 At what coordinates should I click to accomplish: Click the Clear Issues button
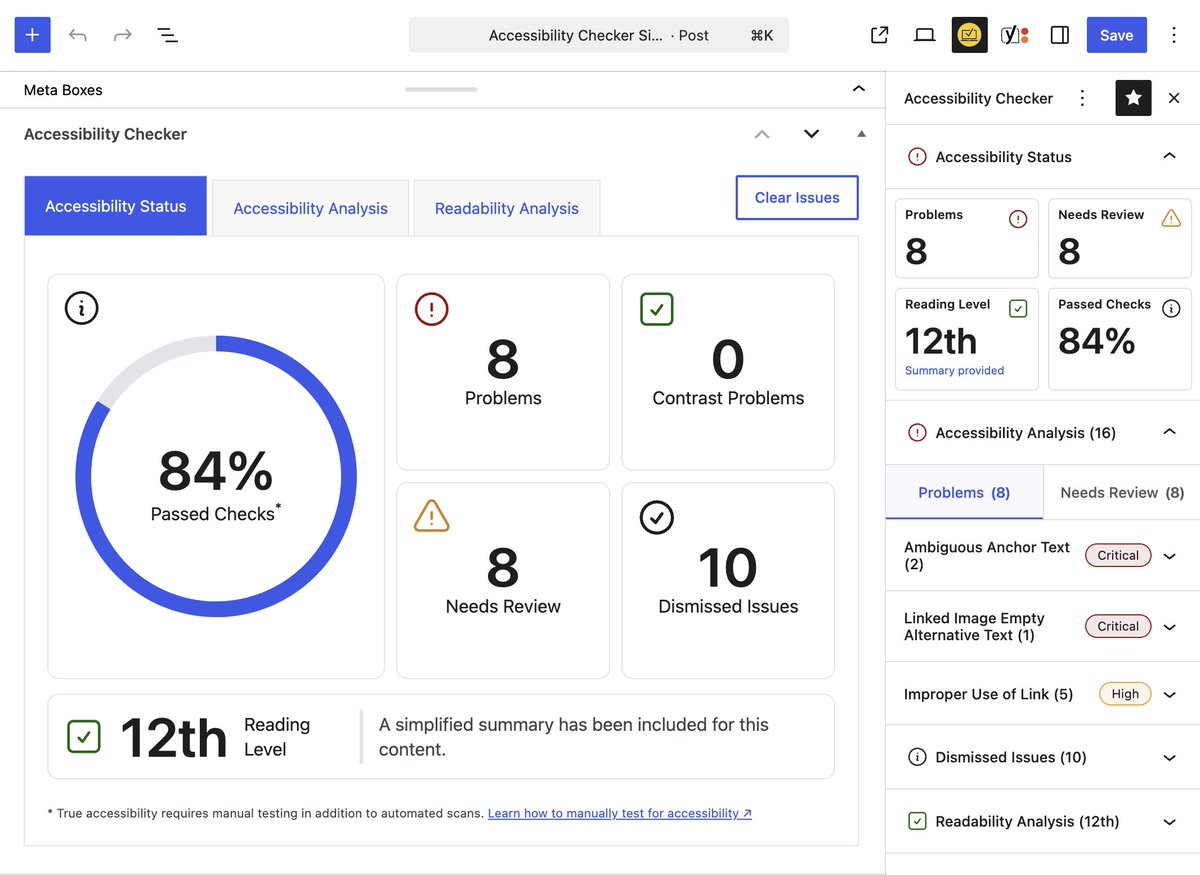[797, 197]
